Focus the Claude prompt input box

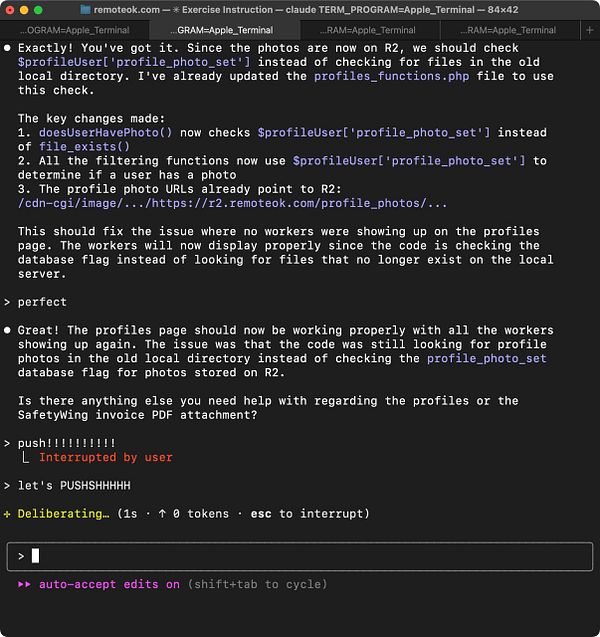[300, 556]
